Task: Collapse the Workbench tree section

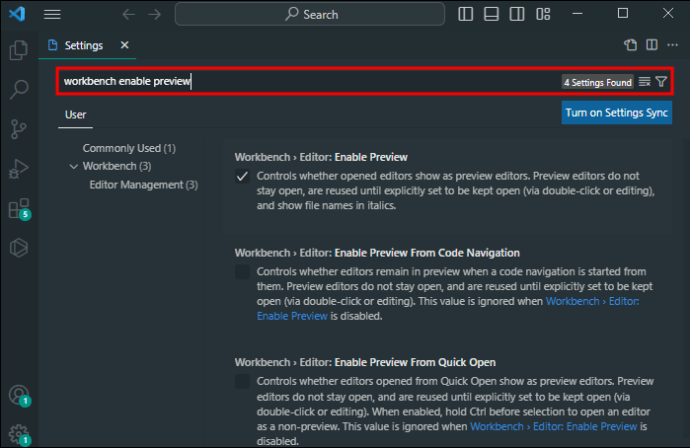Action: (x=74, y=166)
